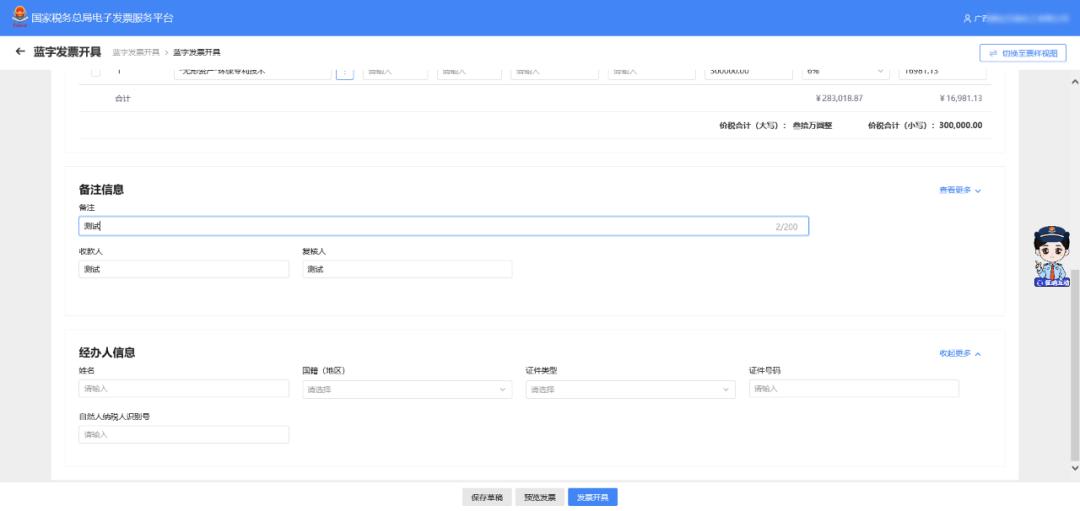Screen dimensions: 1080x511
Task: Click 切换至票样视图 button
Action: pos(1022,53)
